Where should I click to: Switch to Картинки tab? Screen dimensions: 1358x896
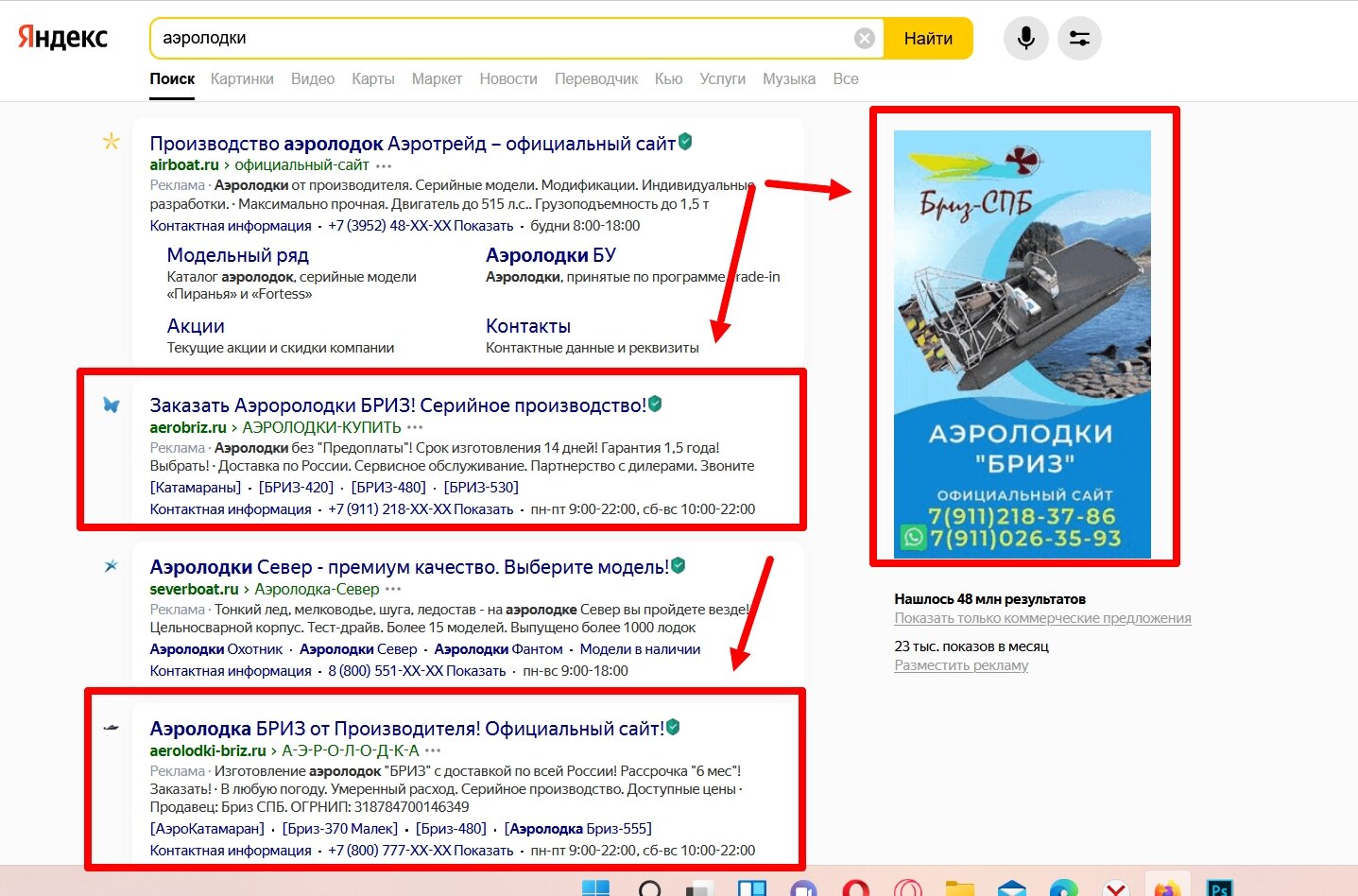point(242,79)
